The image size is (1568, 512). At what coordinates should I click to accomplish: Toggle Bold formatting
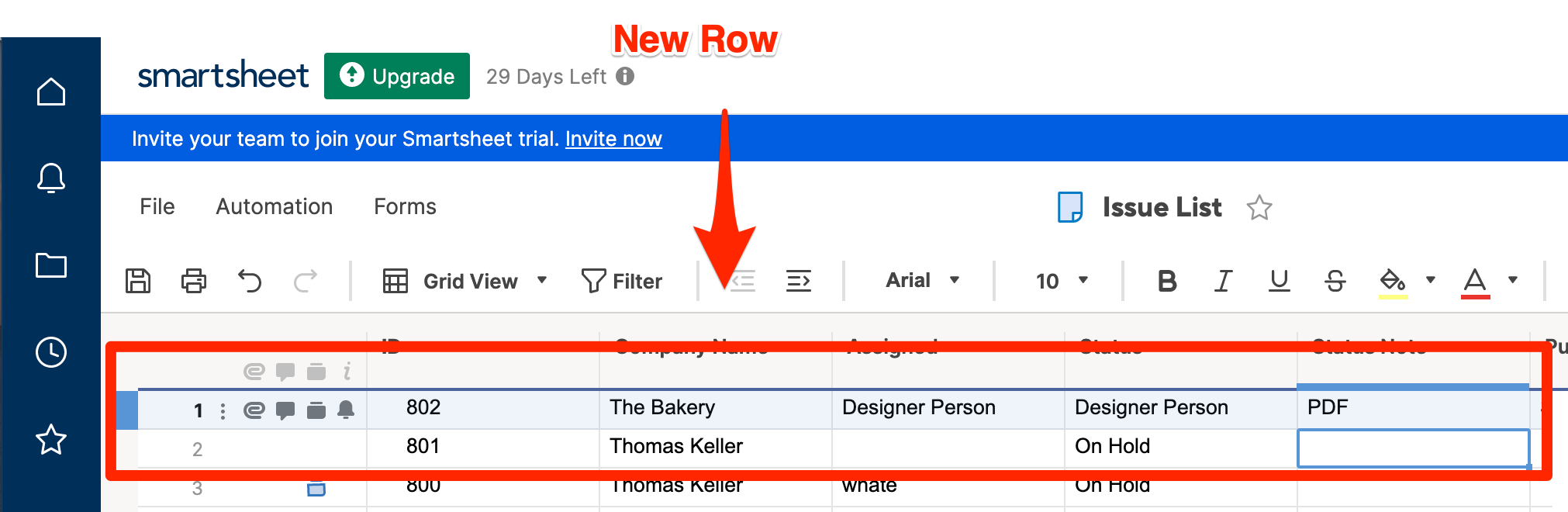click(1167, 281)
